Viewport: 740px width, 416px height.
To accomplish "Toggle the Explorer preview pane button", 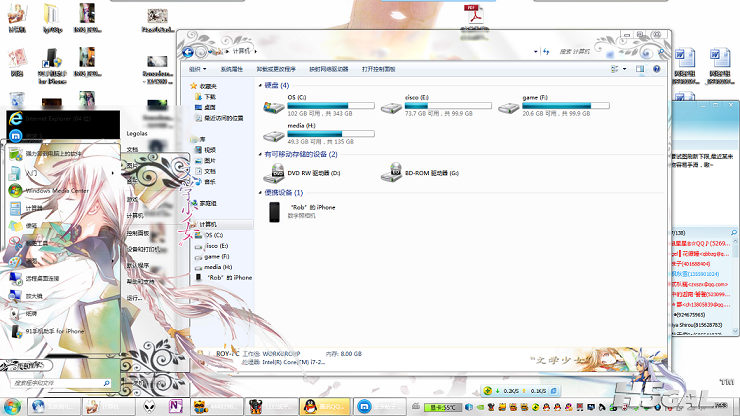I will (x=639, y=69).
